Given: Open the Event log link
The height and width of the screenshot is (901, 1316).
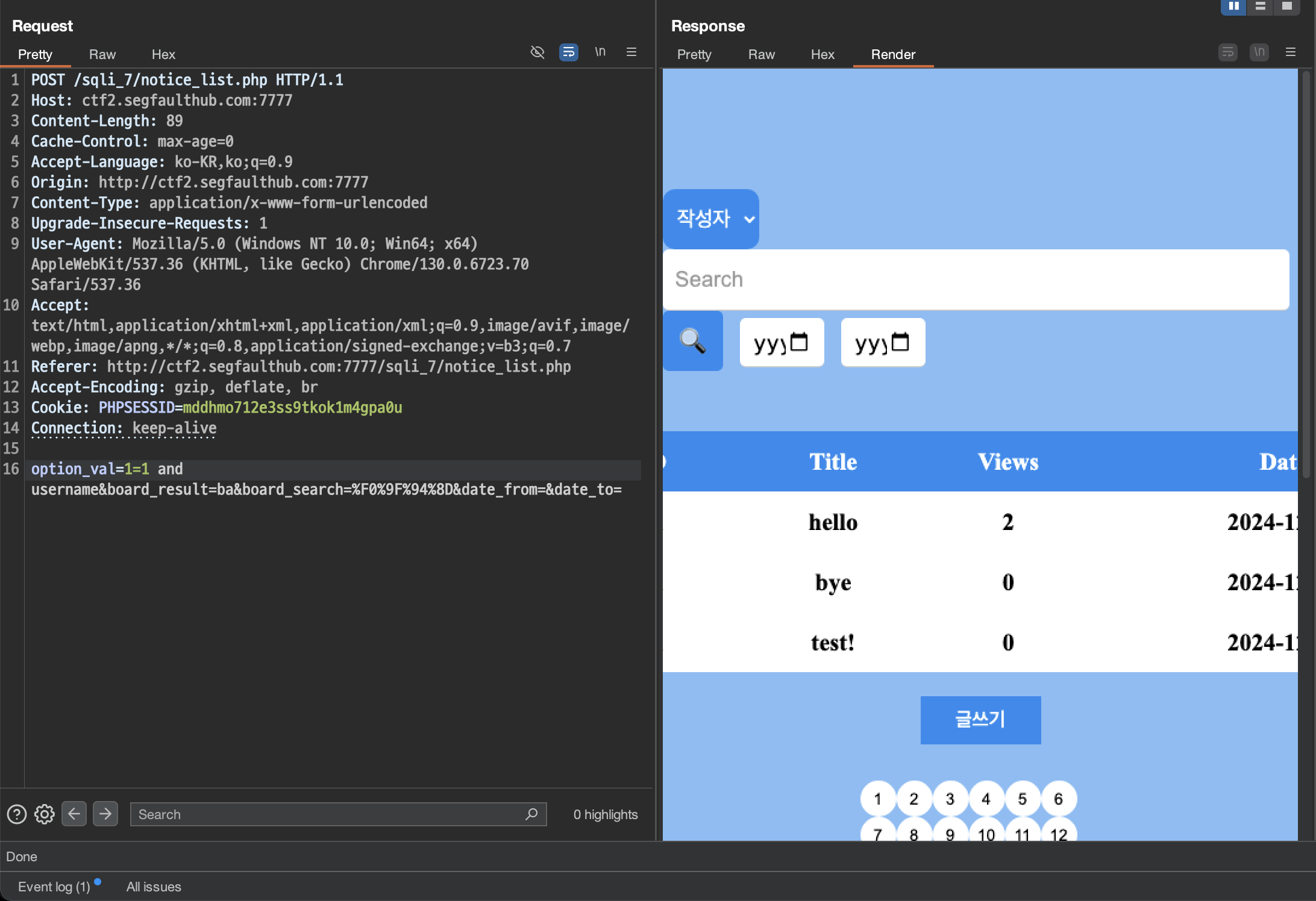Looking at the screenshot, I should [x=54, y=887].
